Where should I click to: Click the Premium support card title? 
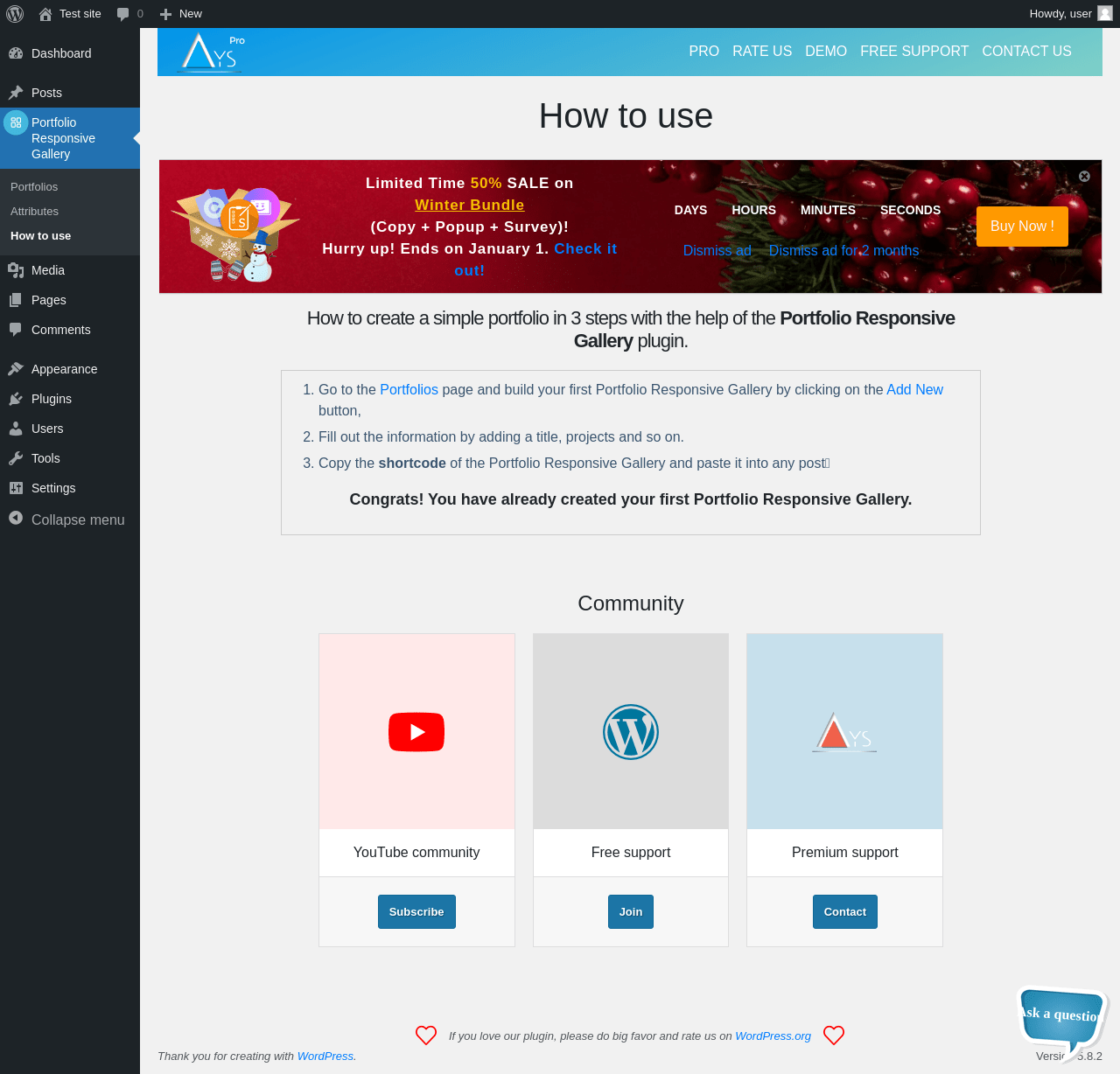(845, 853)
